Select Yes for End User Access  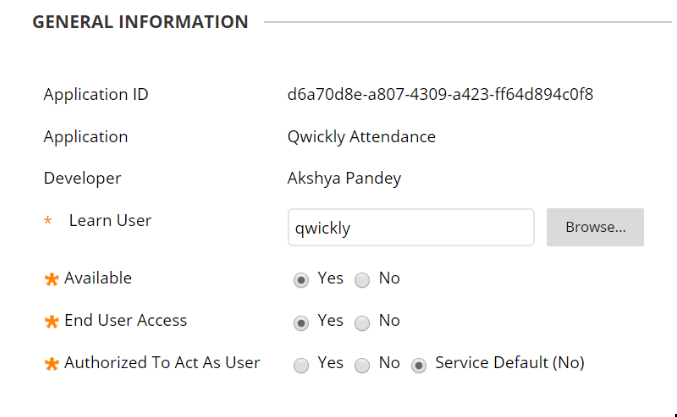point(301,323)
